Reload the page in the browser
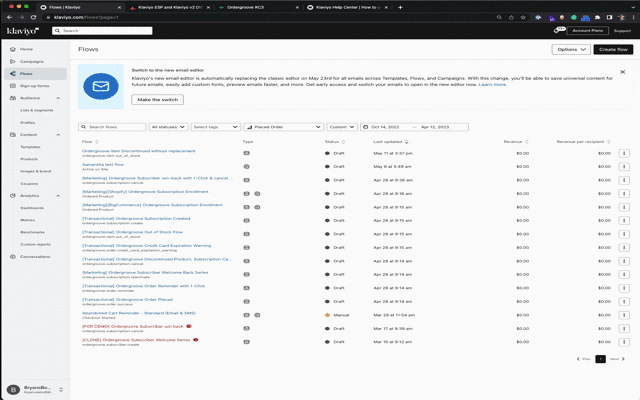This screenshot has width=640, height=400. pyautogui.click(x=33, y=18)
